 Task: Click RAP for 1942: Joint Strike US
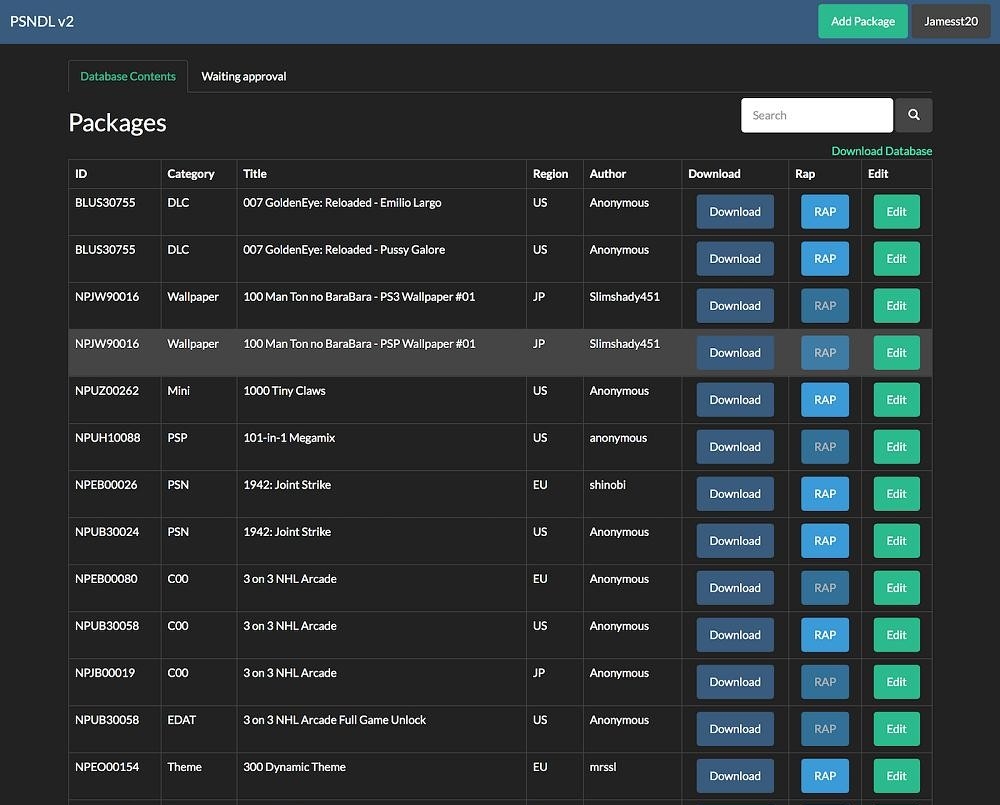tap(824, 541)
